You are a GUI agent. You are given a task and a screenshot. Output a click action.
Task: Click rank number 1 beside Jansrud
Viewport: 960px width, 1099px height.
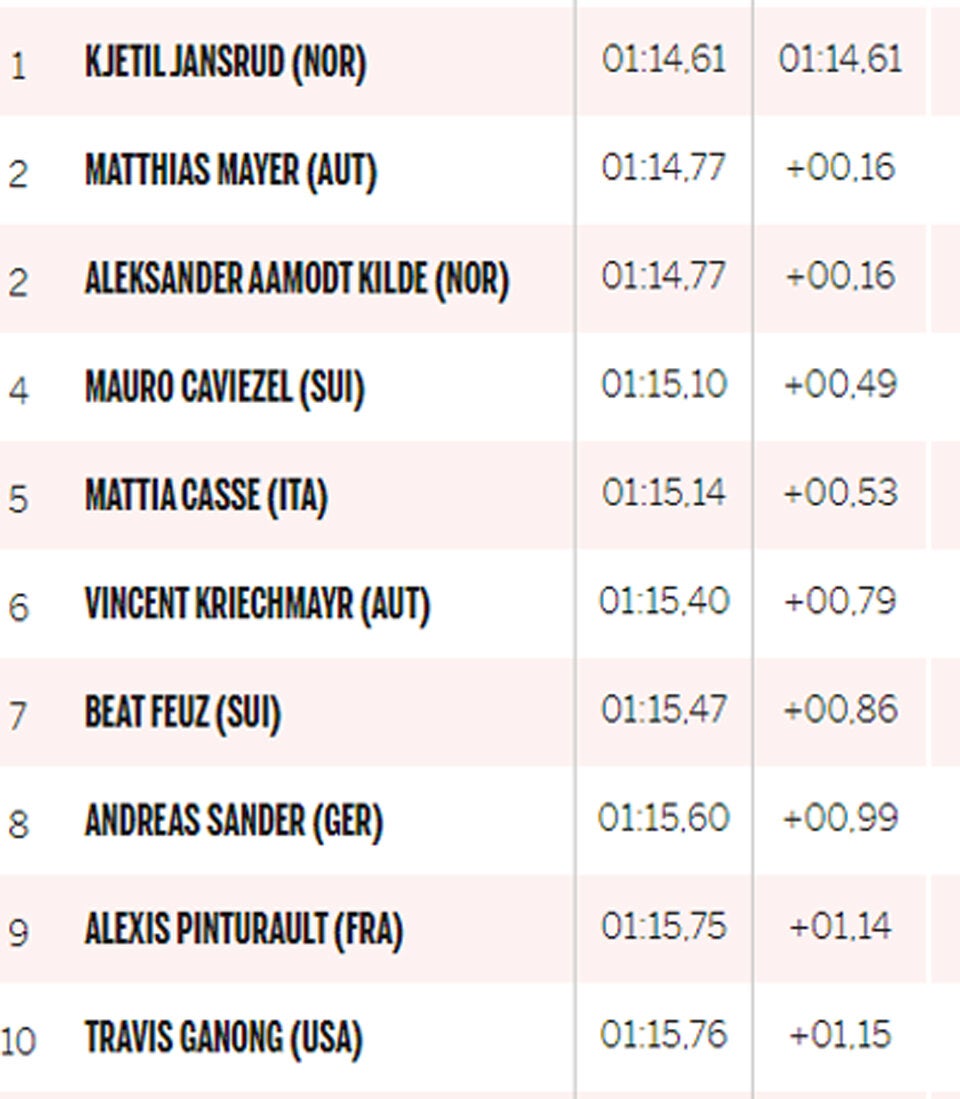point(18,68)
